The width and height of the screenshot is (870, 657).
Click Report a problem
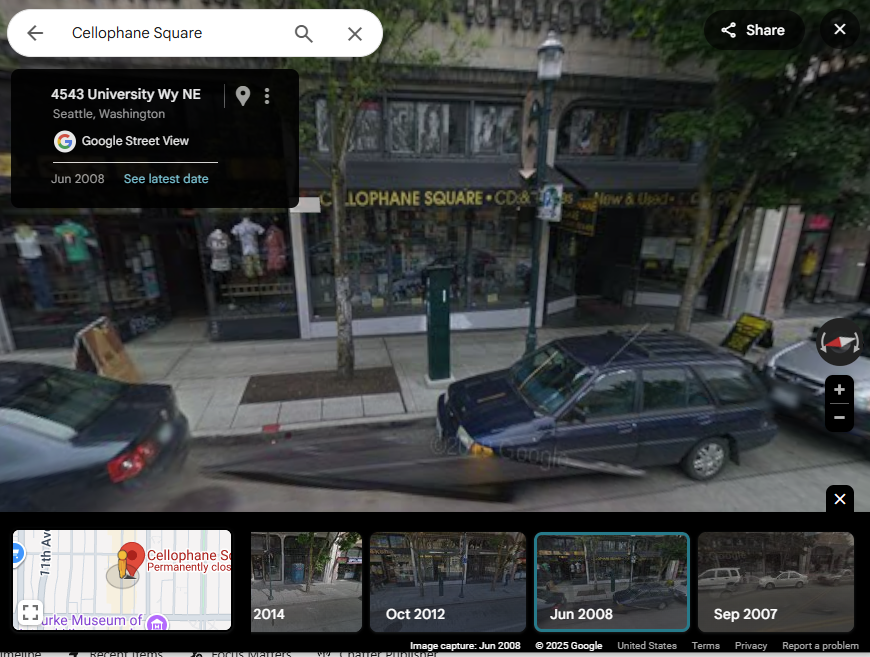click(x=820, y=645)
